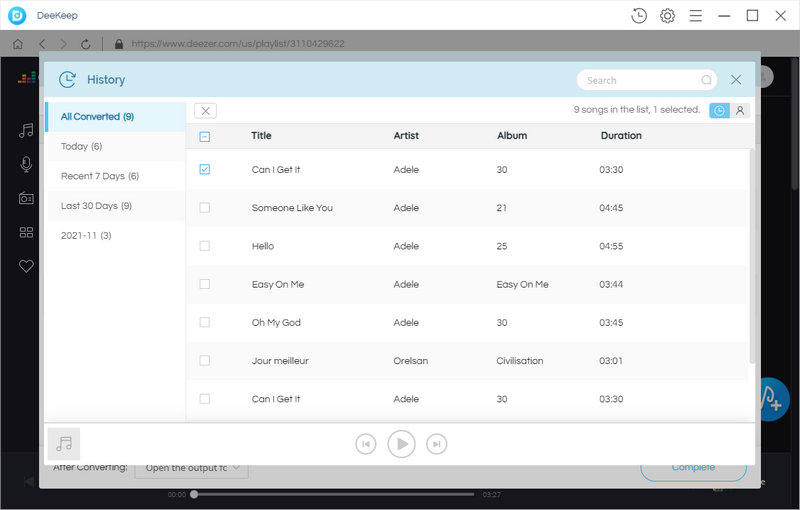Check the Someone Like You checkbox
800x510 pixels.
pyautogui.click(x=205, y=208)
